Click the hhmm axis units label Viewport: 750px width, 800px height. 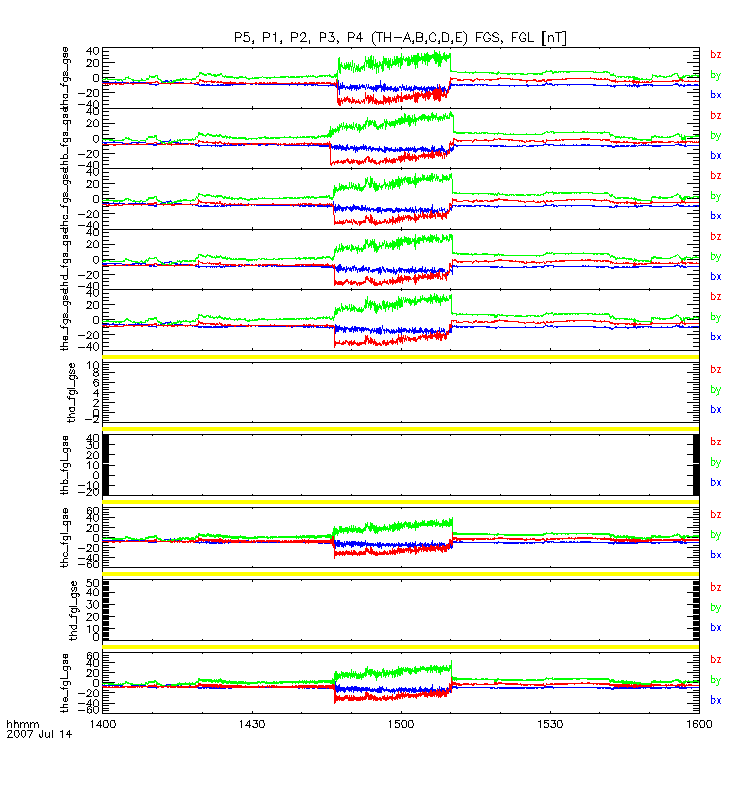pos(22,724)
